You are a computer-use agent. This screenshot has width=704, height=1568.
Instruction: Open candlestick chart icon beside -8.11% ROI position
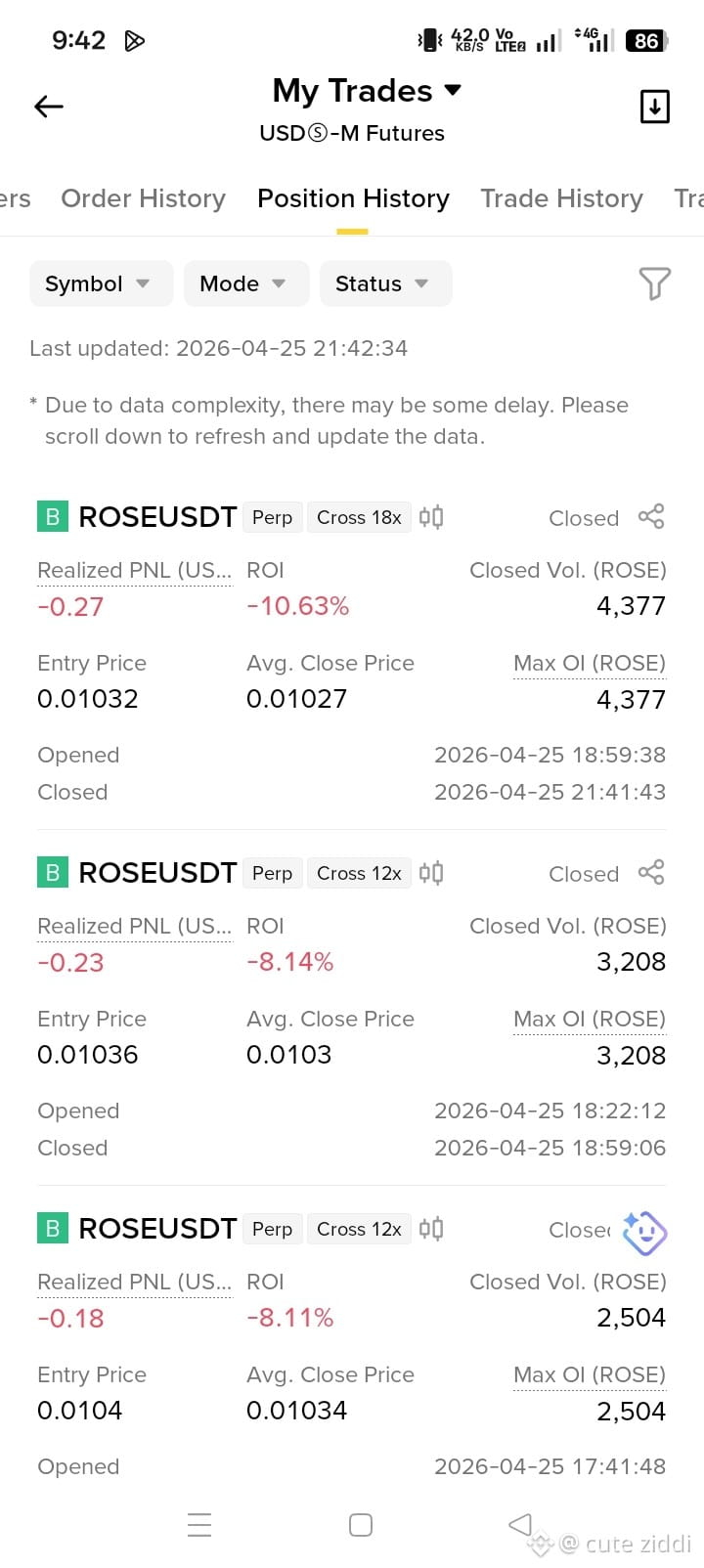click(x=431, y=1229)
